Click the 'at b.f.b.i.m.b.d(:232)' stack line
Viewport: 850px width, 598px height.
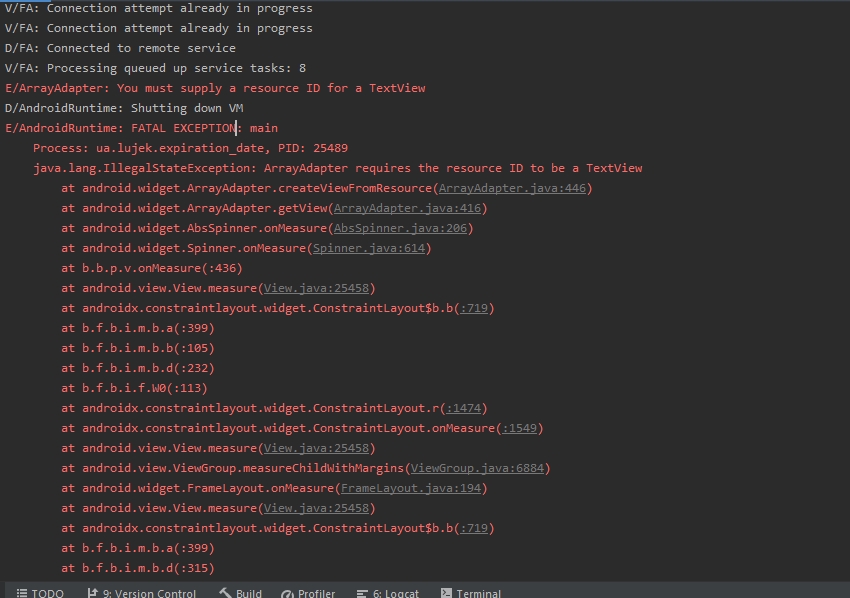coord(138,368)
